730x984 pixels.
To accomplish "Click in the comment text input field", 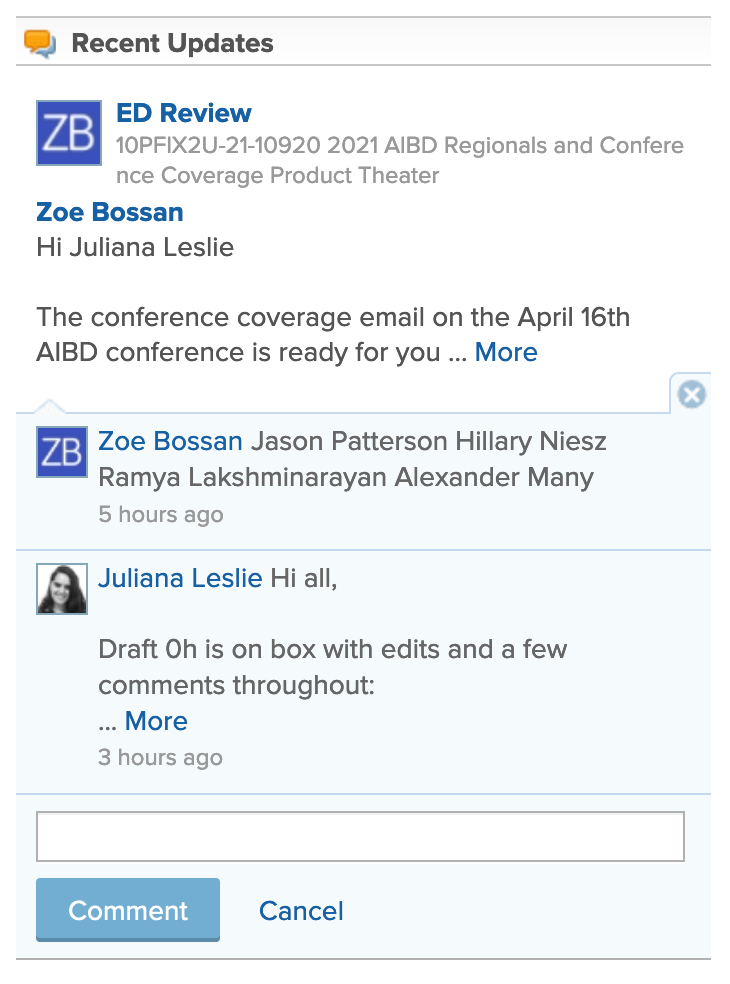I will pos(360,836).
